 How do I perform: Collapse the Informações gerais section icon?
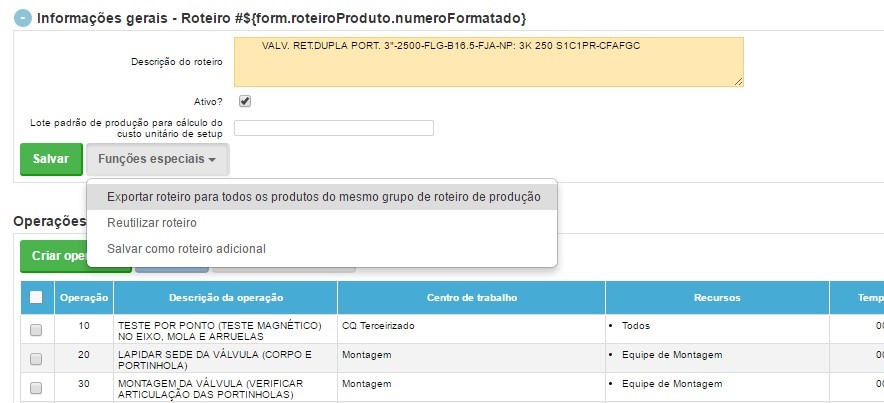point(23,17)
